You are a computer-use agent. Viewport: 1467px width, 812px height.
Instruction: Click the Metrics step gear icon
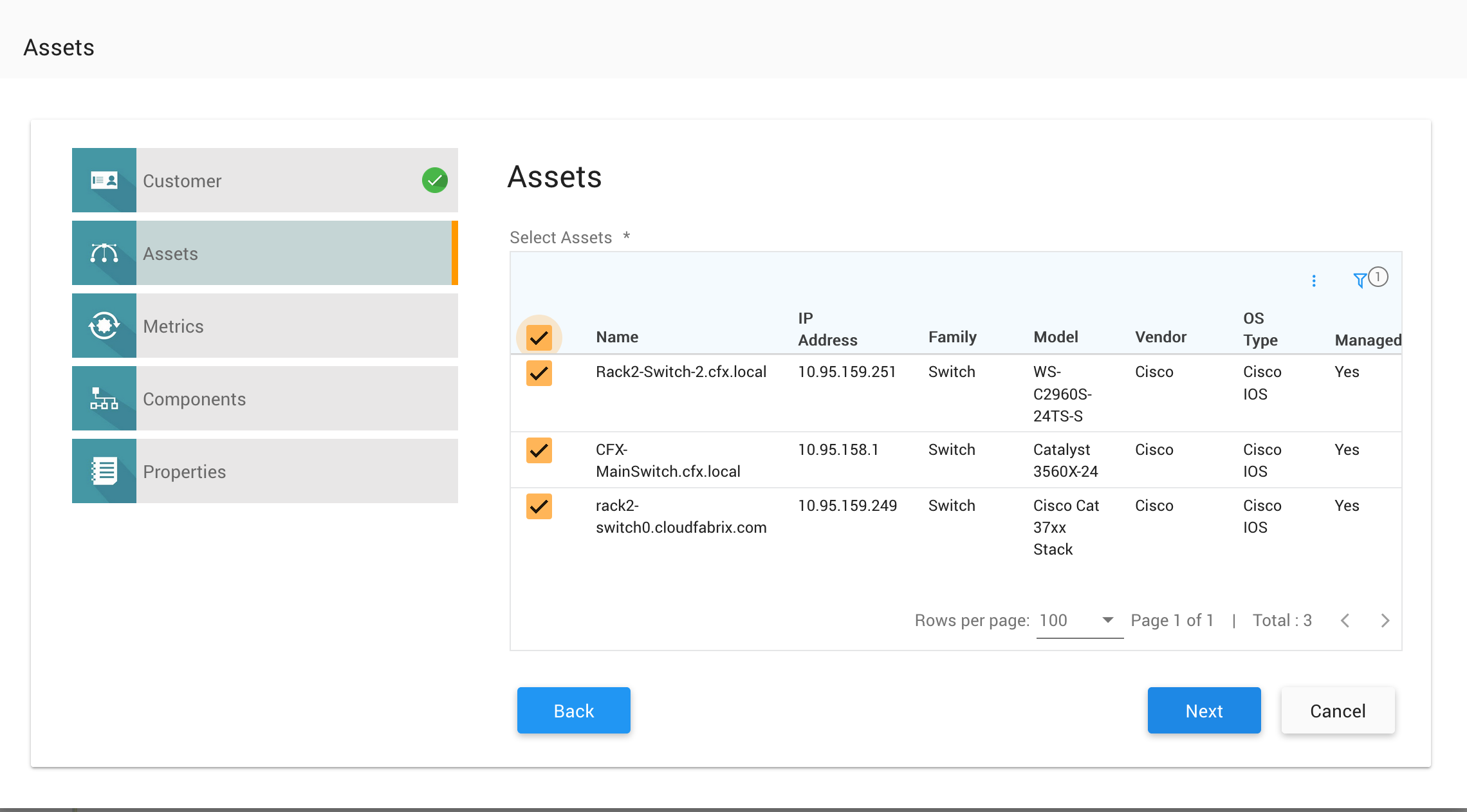pos(104,326)
